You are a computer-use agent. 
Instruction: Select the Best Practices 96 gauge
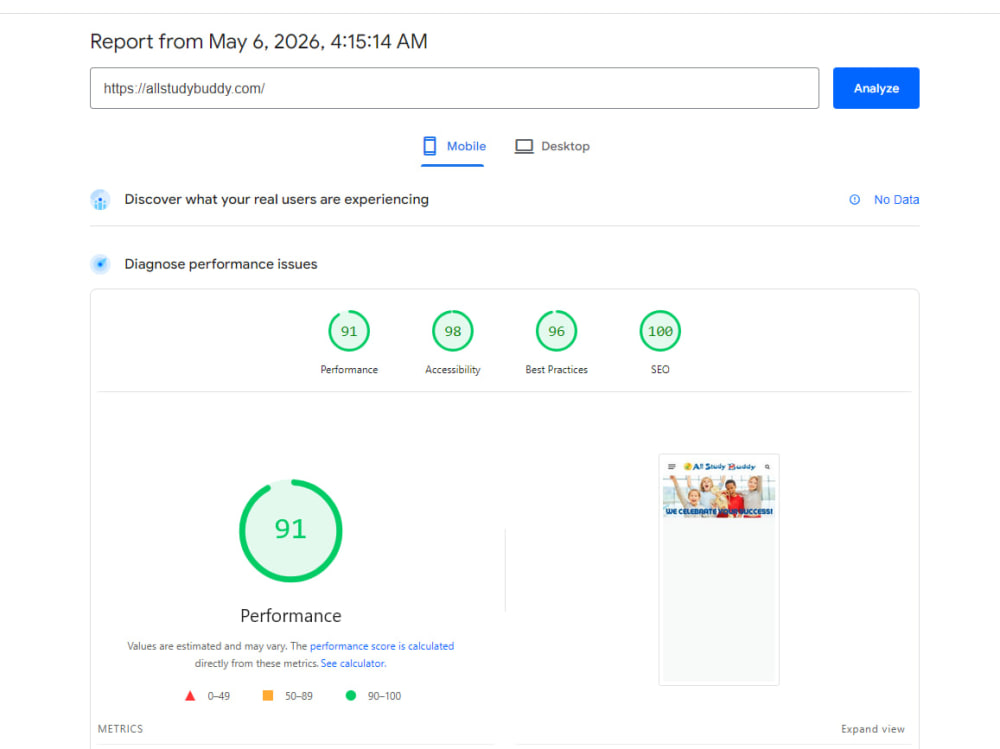coord(556,330)
